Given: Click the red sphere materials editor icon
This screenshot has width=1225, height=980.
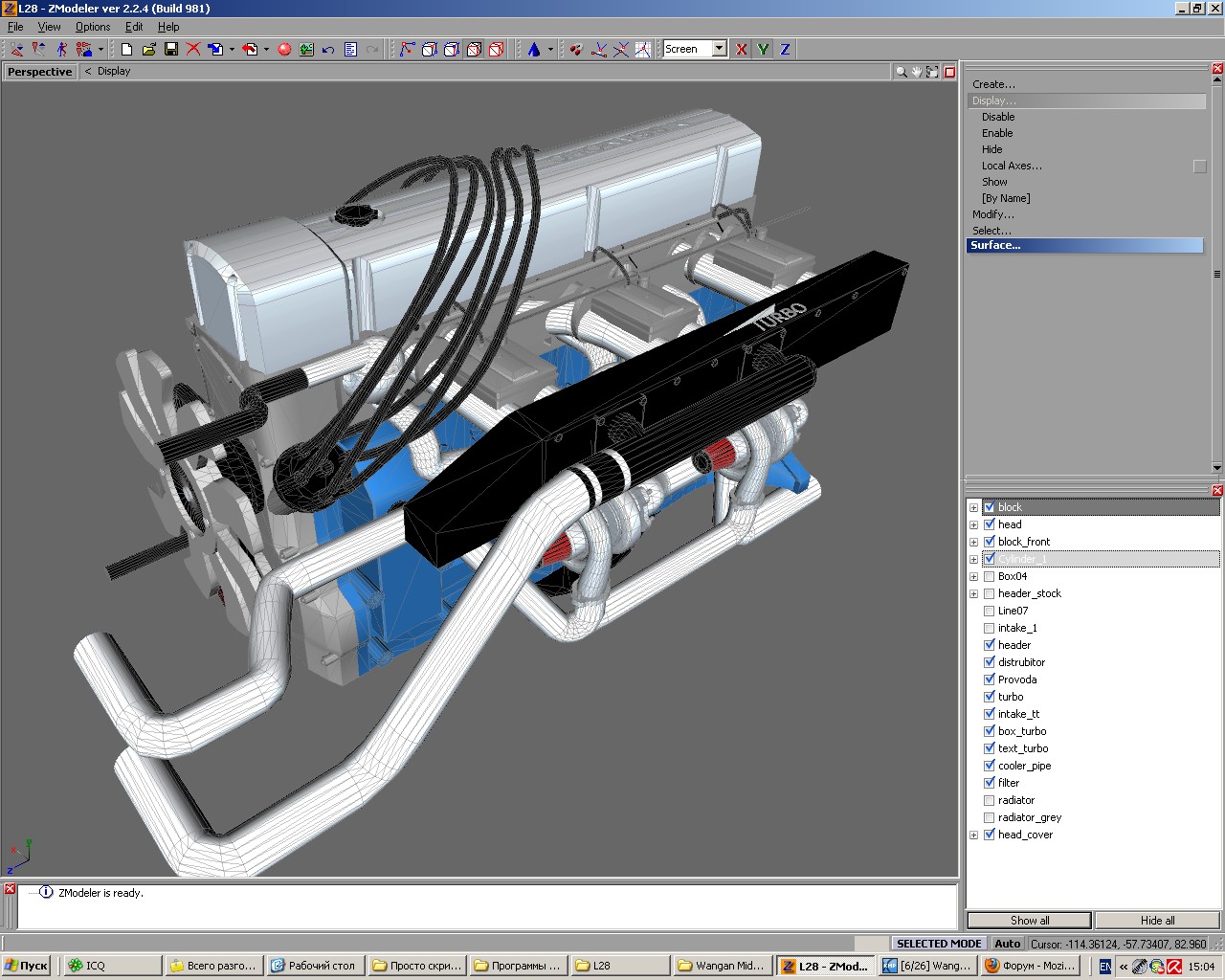Looking at the screenshot, I should pyautogui.click(x=284, y=49).
